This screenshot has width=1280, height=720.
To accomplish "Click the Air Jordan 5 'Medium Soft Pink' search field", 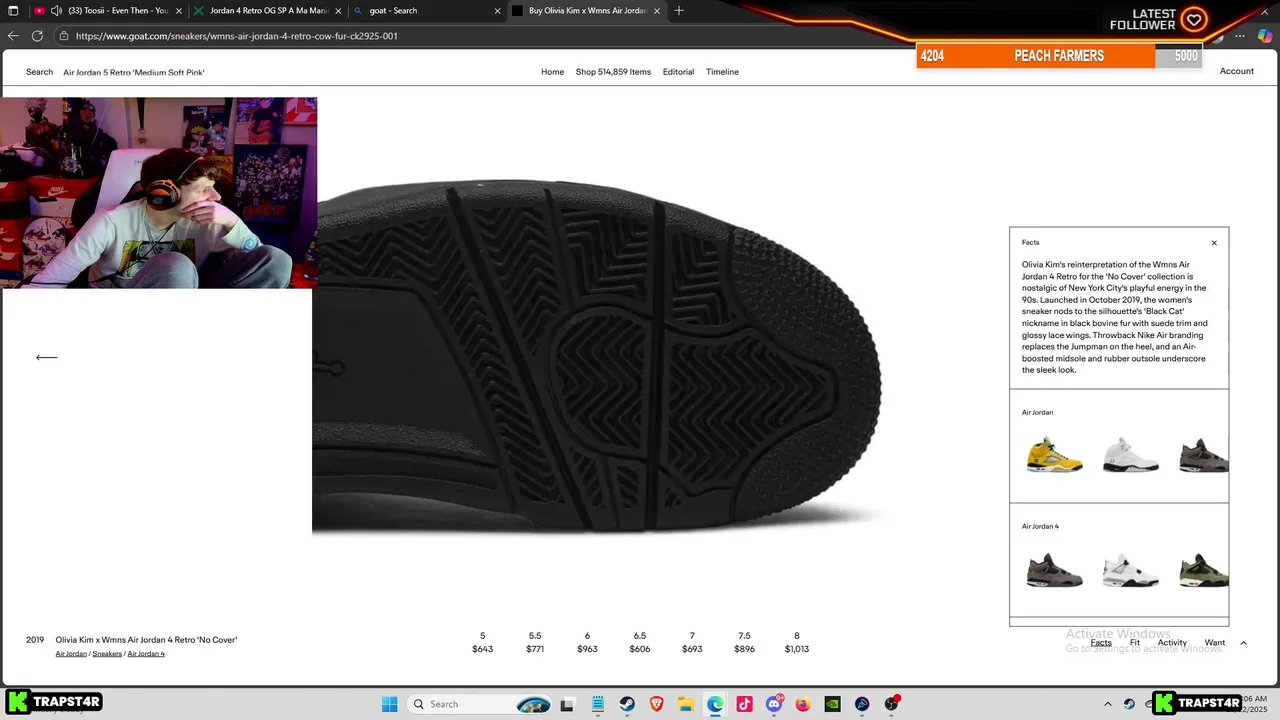I will point(134,72).
